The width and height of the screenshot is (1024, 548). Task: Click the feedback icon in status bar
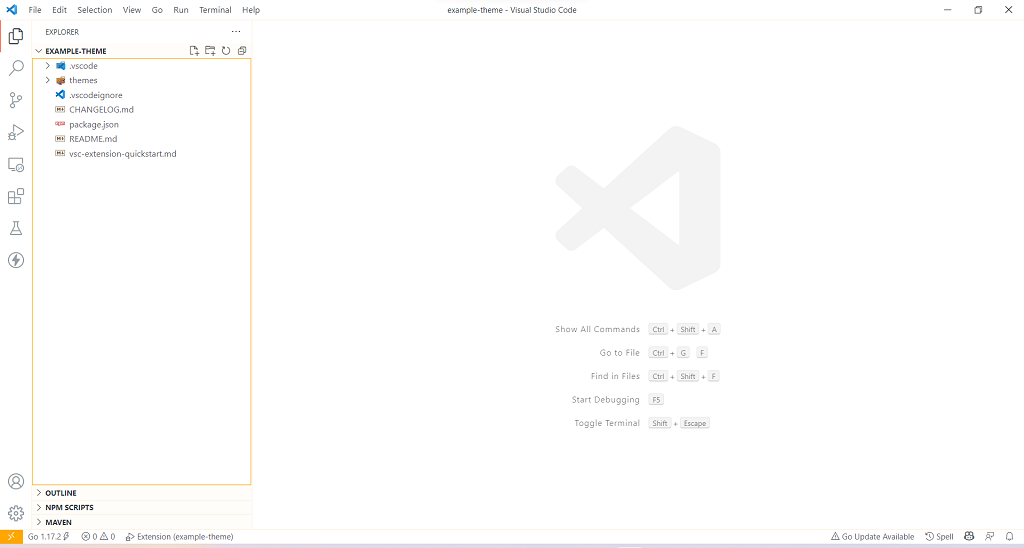click(989, 536)
